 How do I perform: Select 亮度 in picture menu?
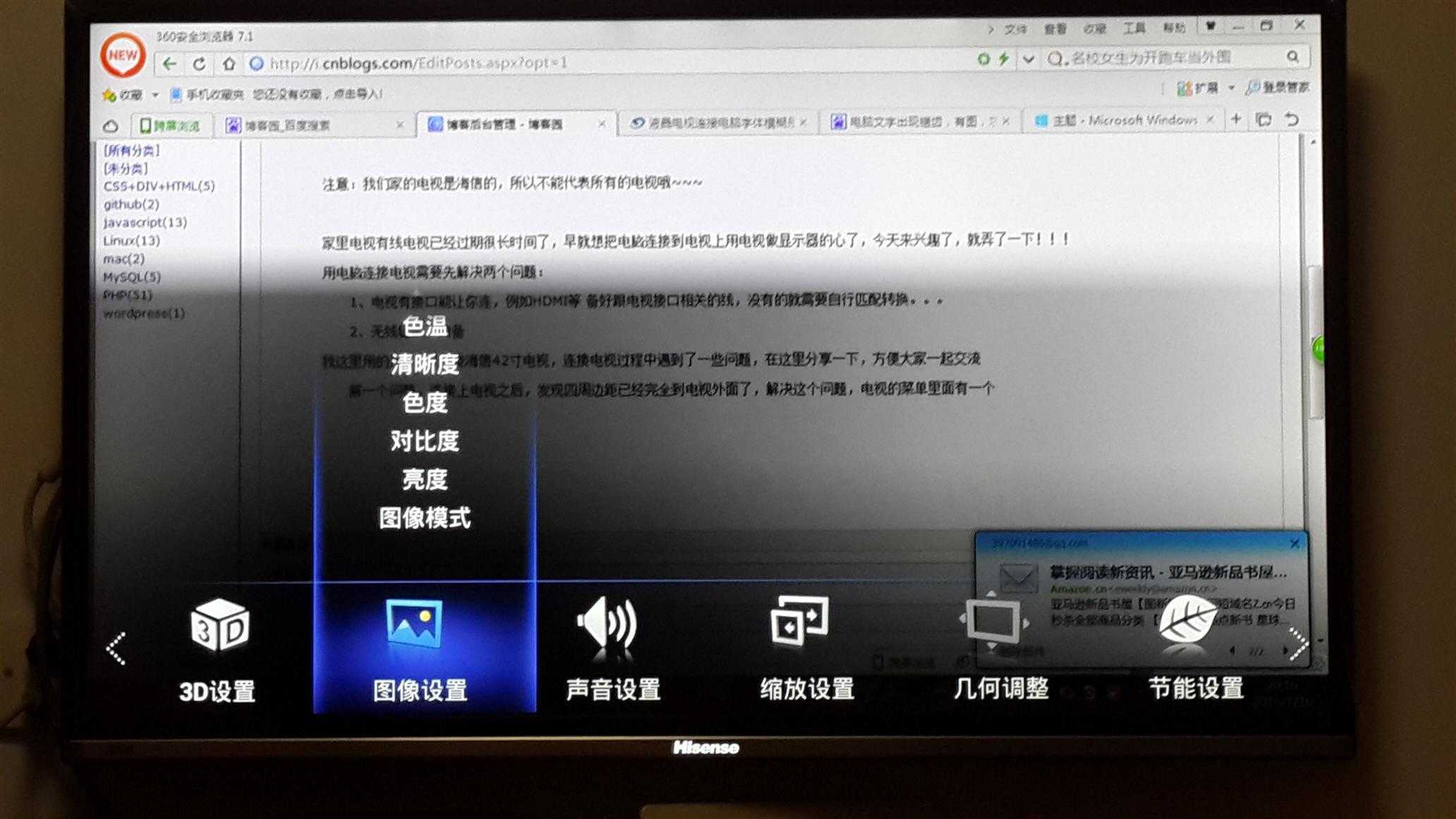coord(425,480)
